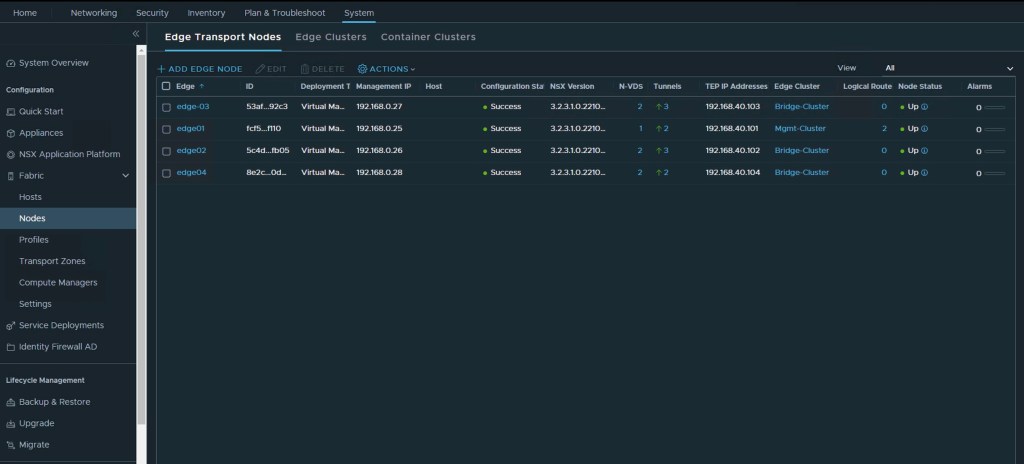This screenshot has height=464, width=1024.
Task: Collapse the sidebar with double-chevron icon
Action: pos(136,34)
